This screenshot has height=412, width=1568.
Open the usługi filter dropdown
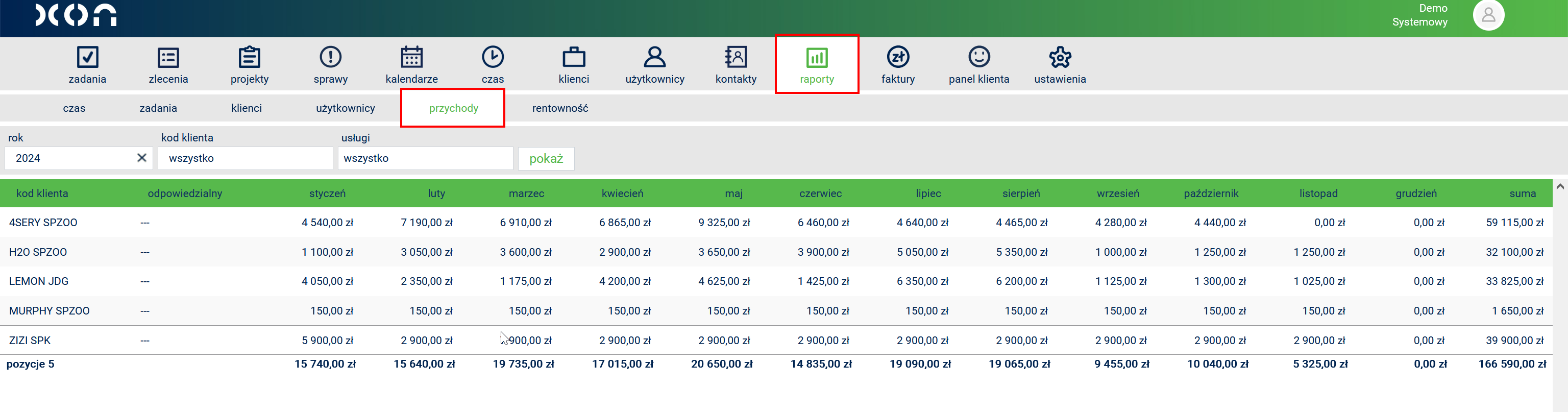pyautogui.click(x=426, y=158)
